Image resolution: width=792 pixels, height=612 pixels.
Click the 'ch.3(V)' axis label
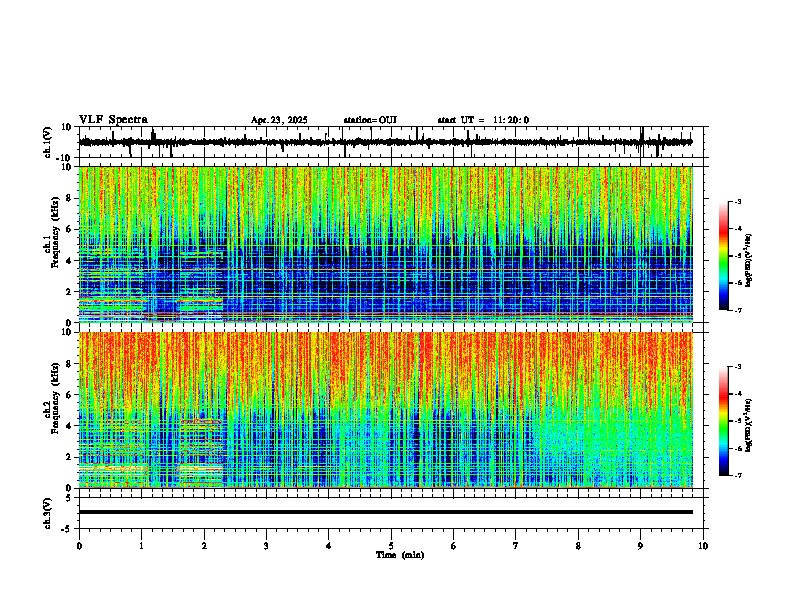tap(48, 513)
